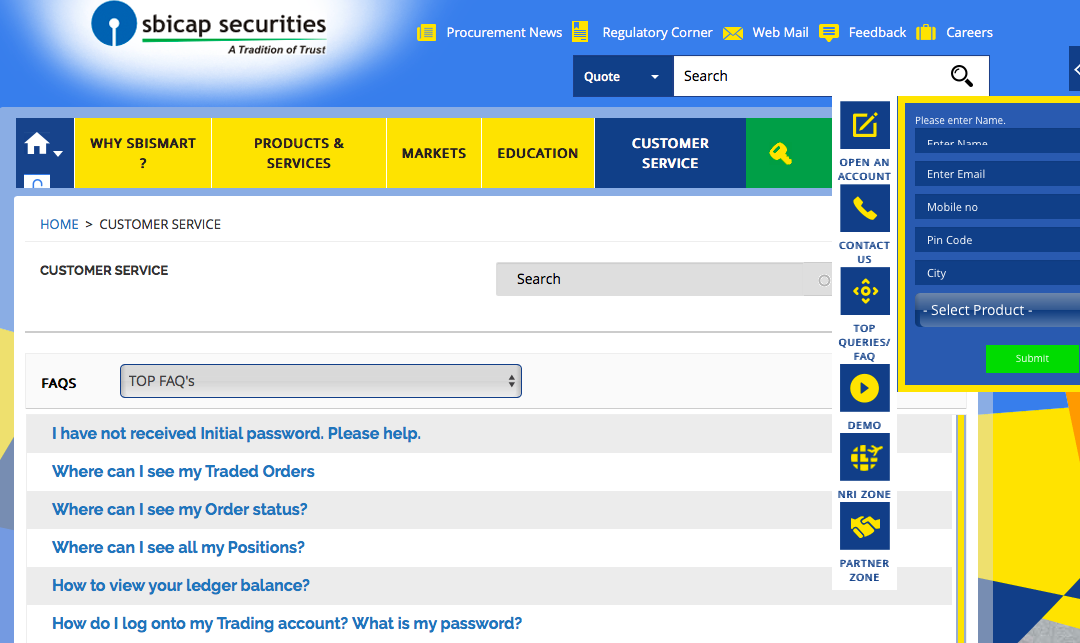
Task: Open the NRI Zone globe icon
Action: [864, 457]
